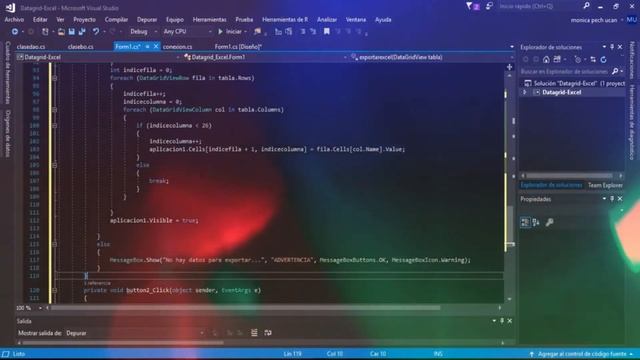The height and width of the screenshot is (360, 640).
Task: Click the New Project toolbar icon
Action: [x=45, y=31]
